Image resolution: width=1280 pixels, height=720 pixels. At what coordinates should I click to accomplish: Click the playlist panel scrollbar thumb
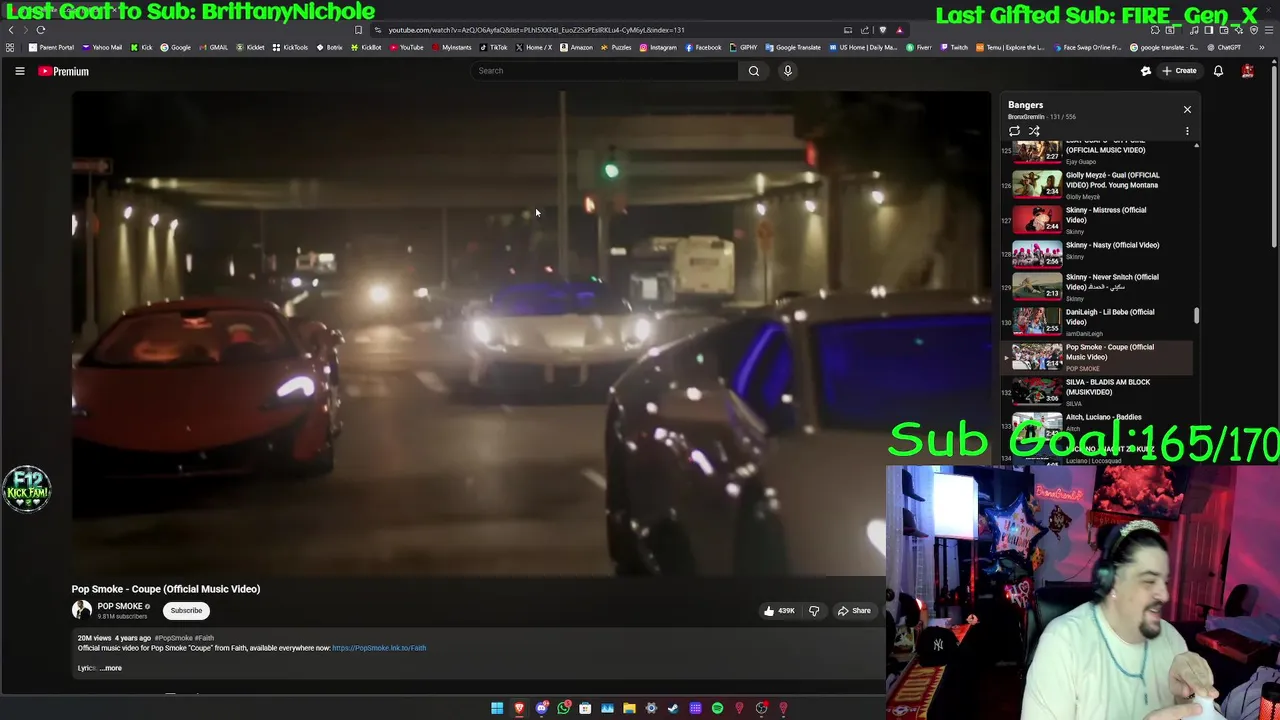[1196, 316]
